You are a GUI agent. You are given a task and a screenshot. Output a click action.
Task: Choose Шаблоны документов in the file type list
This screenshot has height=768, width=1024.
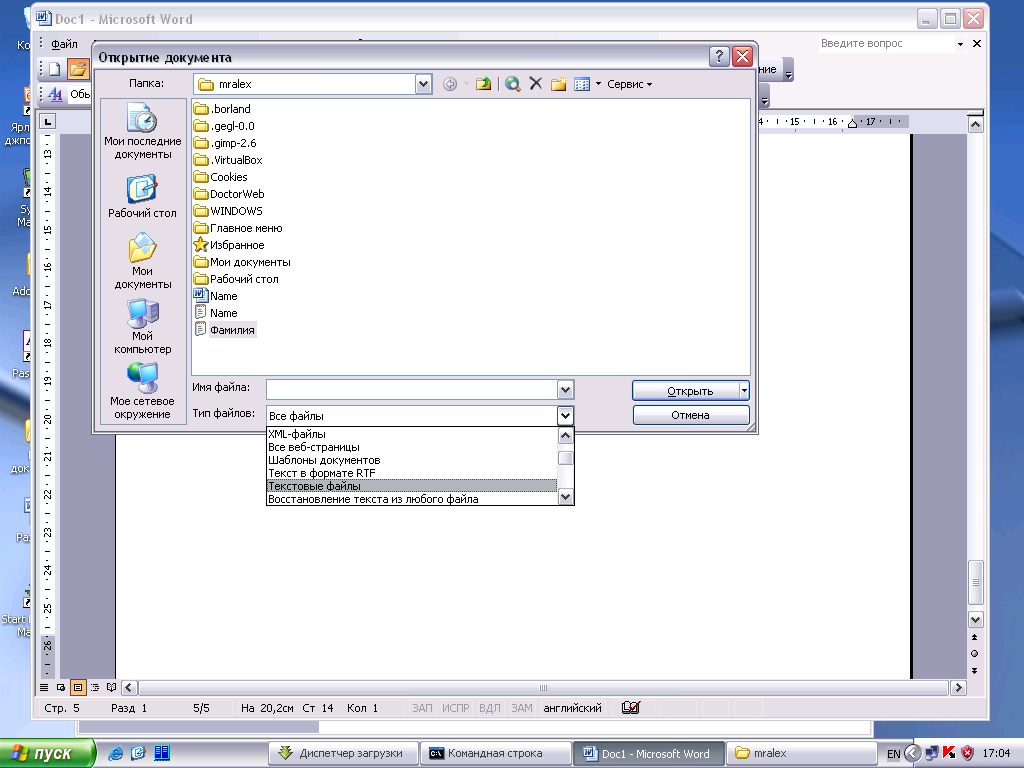coord(411,460)
